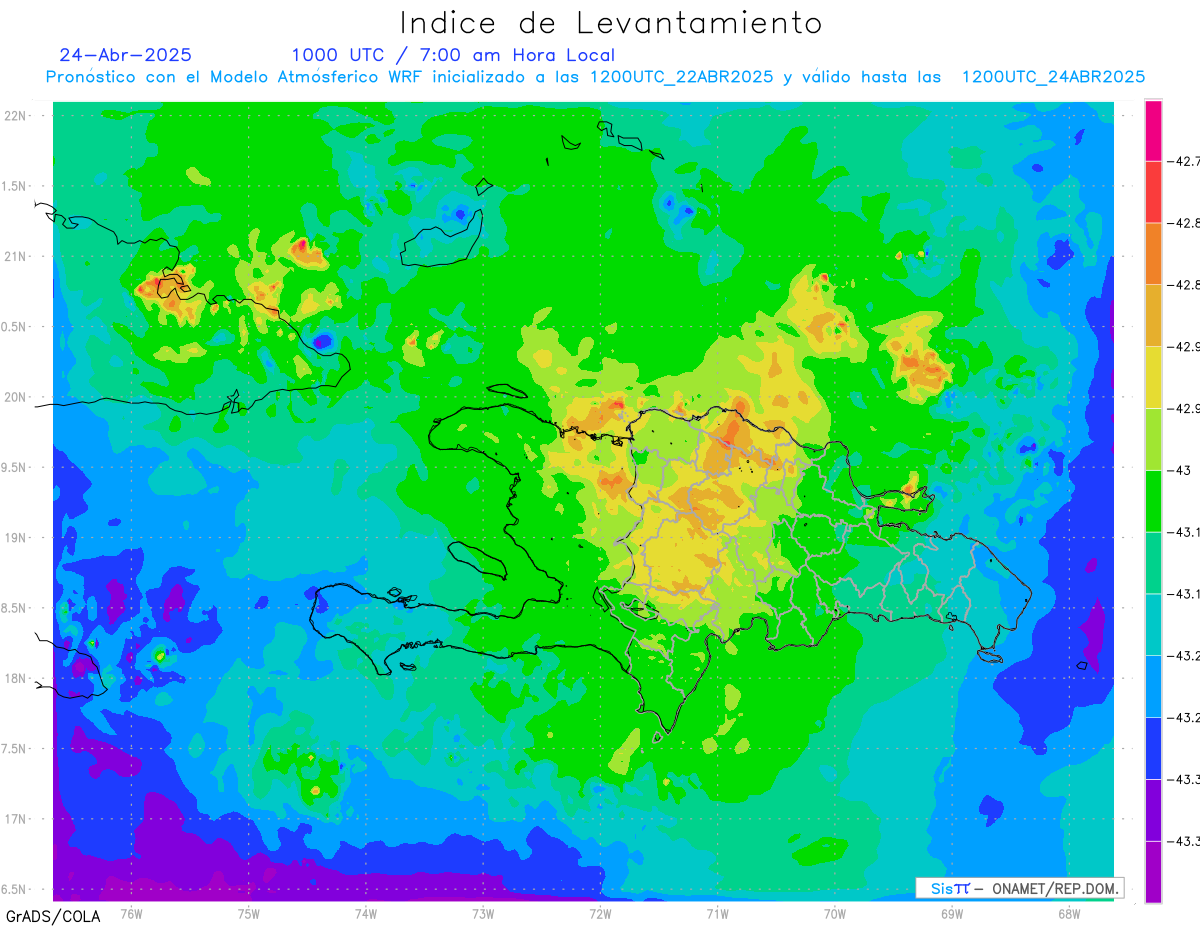Click the "21N" latitude label
The width and height of the screenshot is (1200, 927).
pos(15,256)
